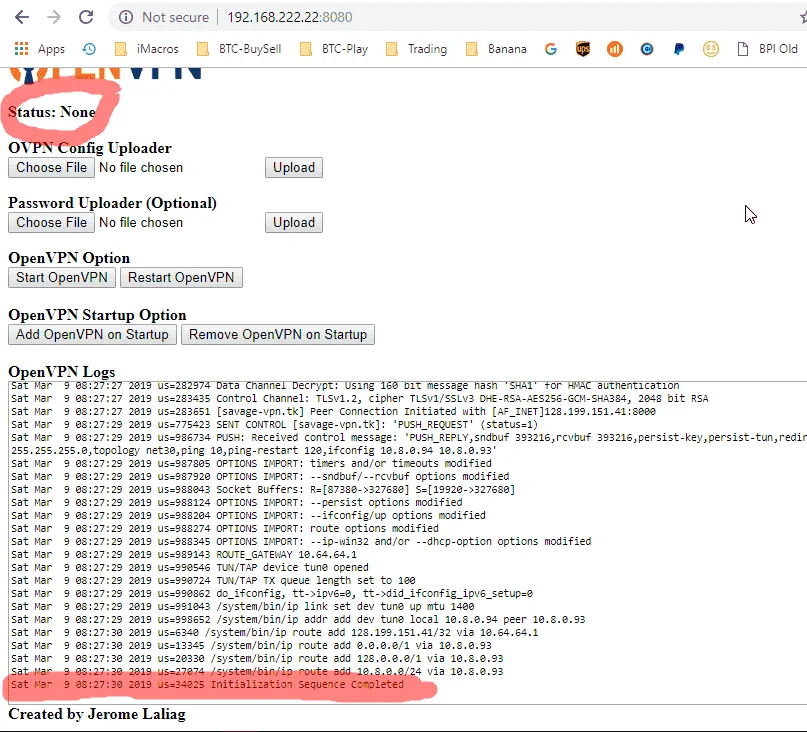The height and width of the screenshot is (732, 807).
Task: Click the Socket Buffers log line
Action: [x=263, y=489]
